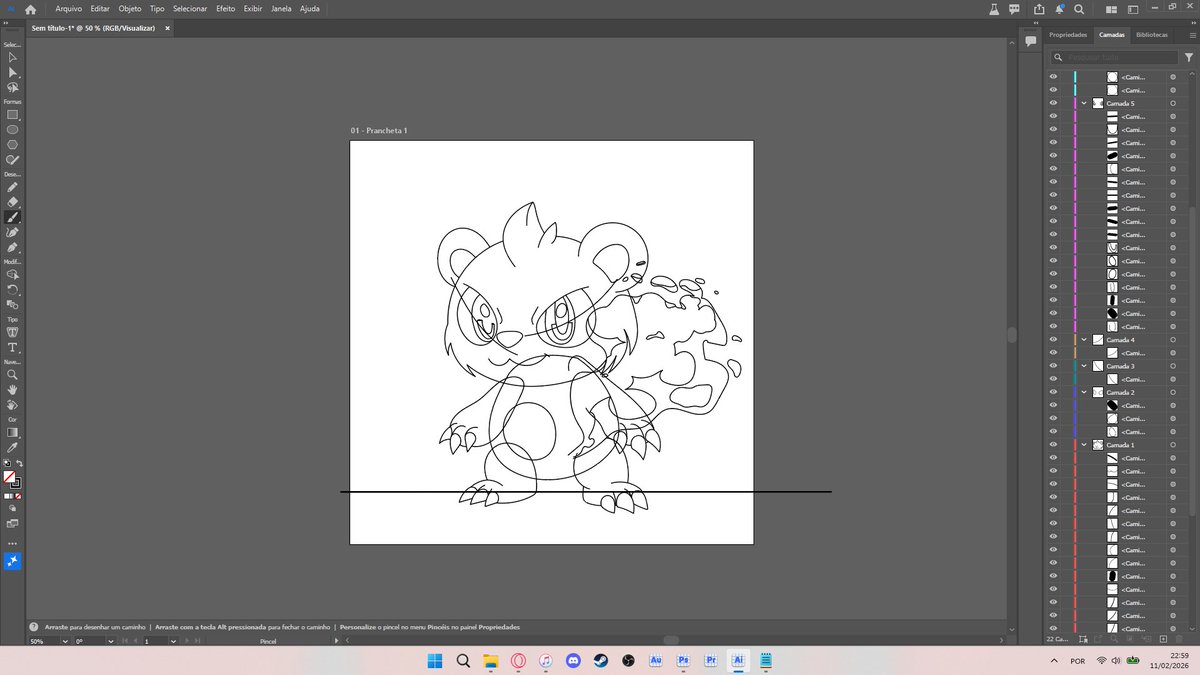Select the Direct Selection tool
The image size is (1200, 675).
point(13,73)
